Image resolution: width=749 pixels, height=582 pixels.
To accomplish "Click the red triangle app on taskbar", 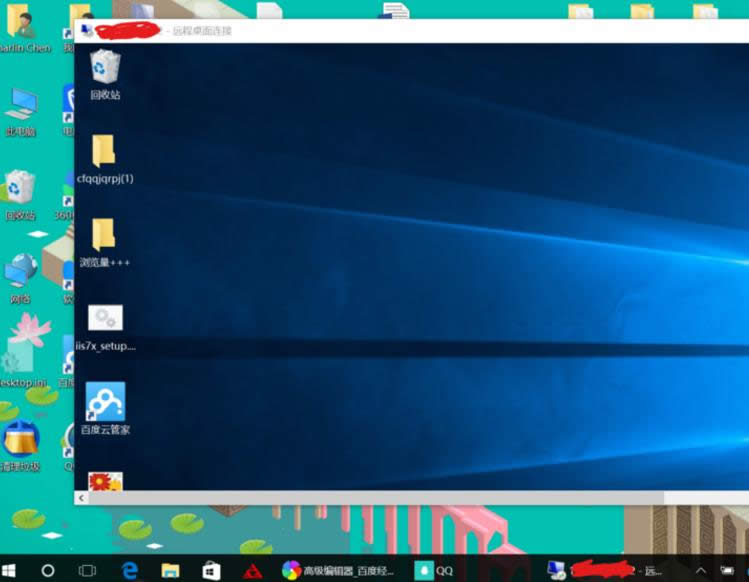I will click(252, 571).
